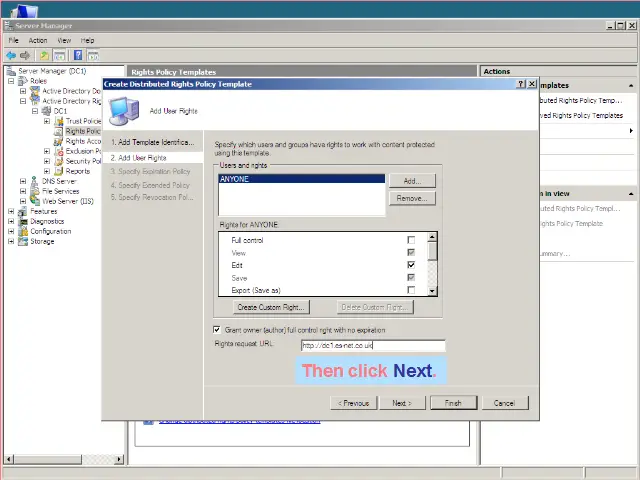Select step 2 Add User Rights
The width and height of the screenshot is (640, 480).
[x=152, y=158]
